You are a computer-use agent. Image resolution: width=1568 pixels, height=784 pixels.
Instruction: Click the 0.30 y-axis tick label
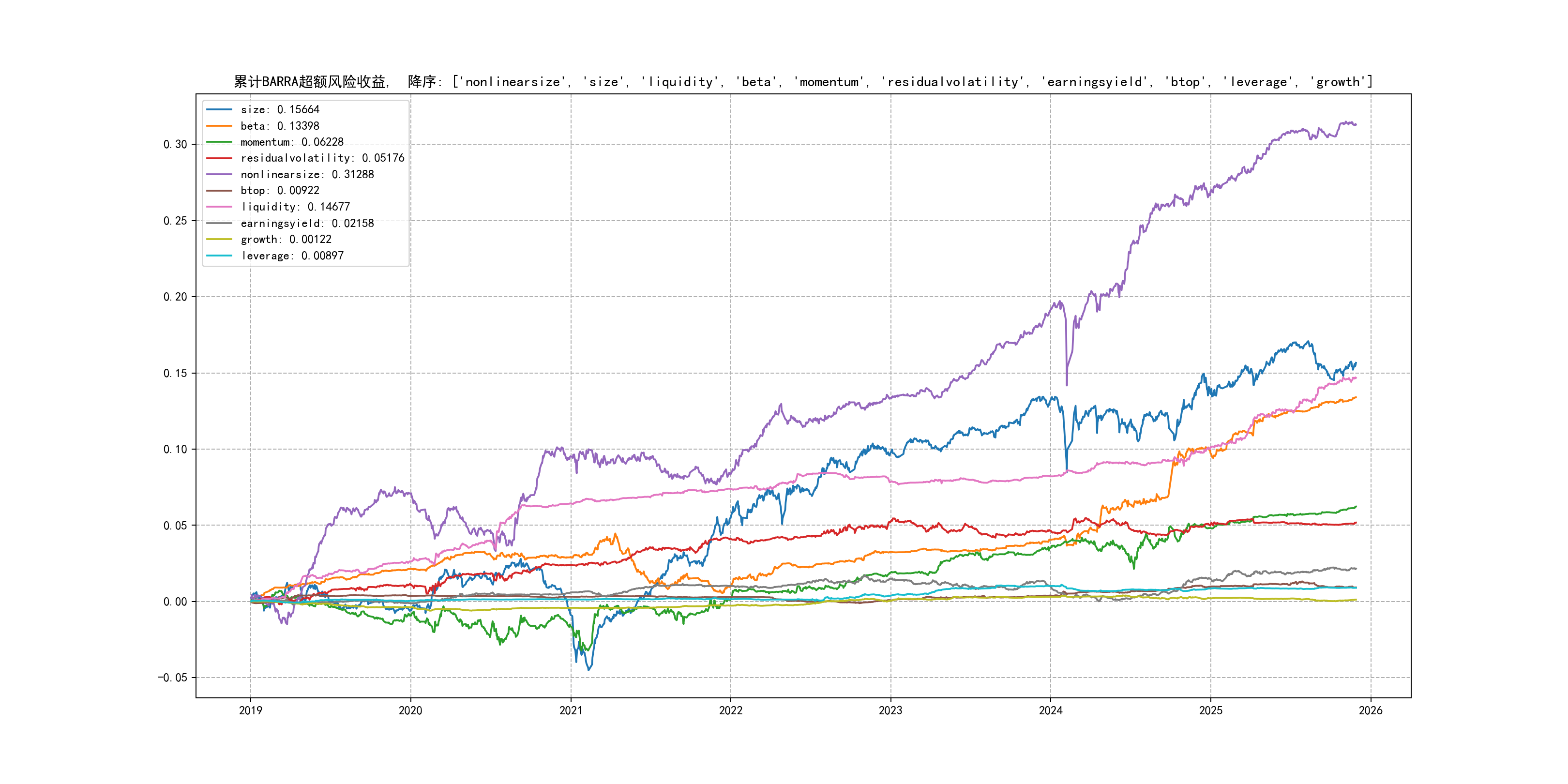click(x=175, y=144)
